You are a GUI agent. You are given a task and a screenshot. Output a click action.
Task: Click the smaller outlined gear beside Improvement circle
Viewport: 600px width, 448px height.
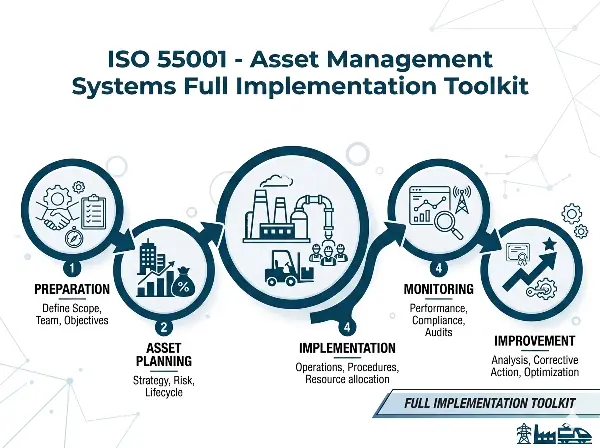coord(581,231)
